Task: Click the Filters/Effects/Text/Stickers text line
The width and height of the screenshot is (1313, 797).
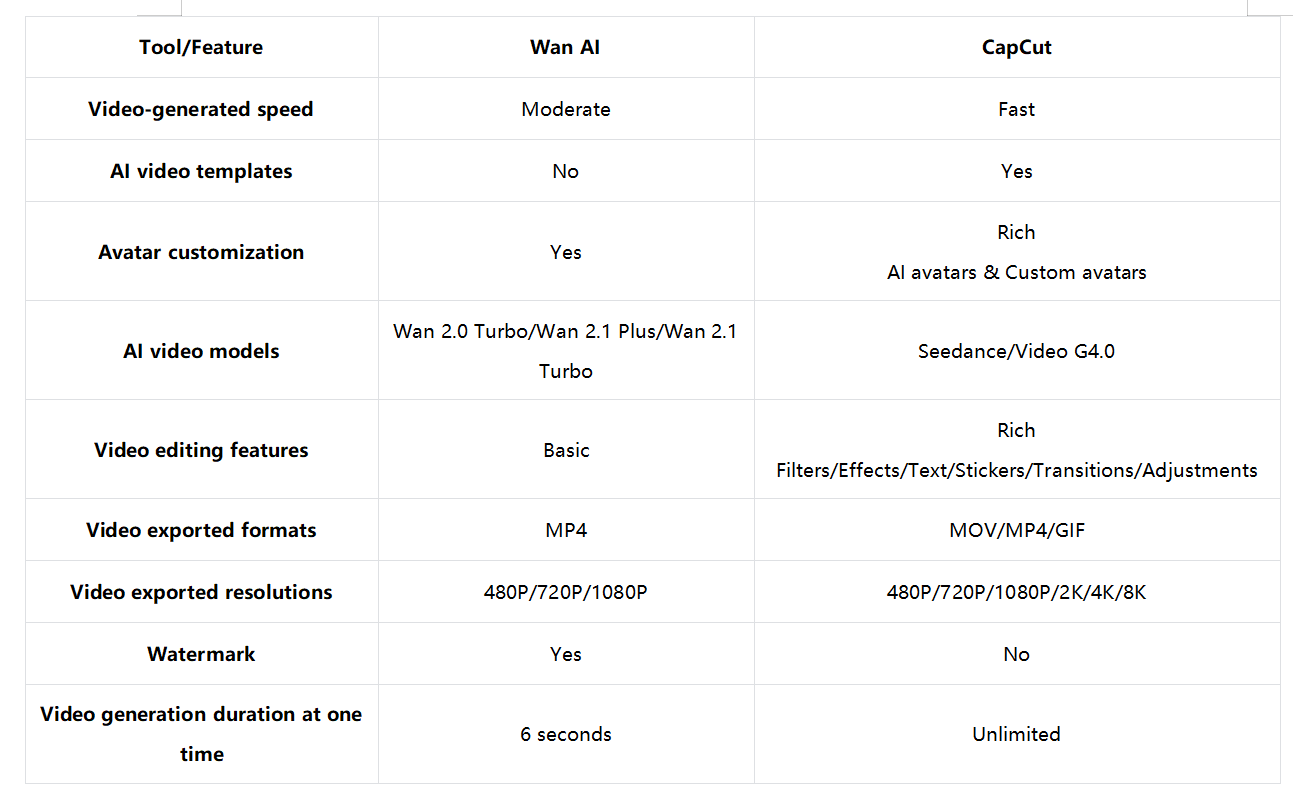Action: 1016,470
